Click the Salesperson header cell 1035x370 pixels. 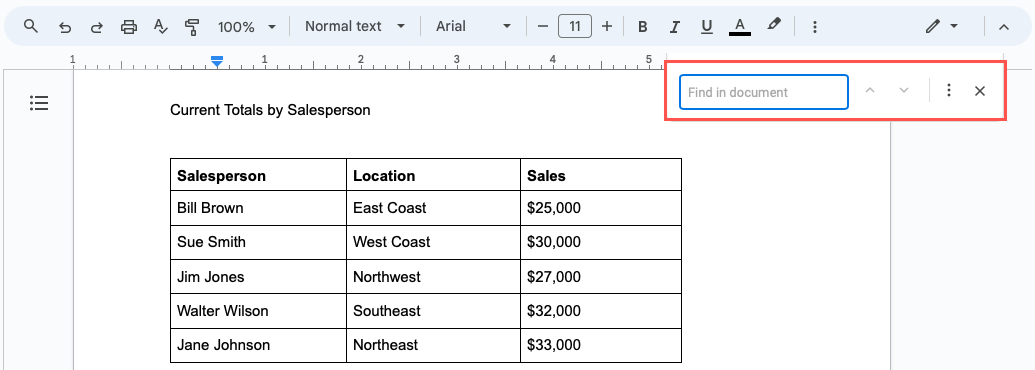coord(258,175)
